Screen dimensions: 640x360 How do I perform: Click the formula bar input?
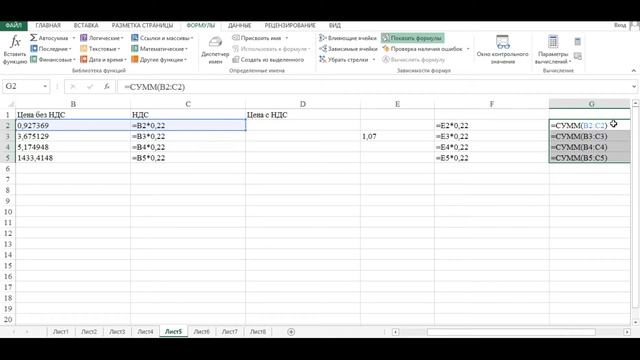tap(373, 87)
